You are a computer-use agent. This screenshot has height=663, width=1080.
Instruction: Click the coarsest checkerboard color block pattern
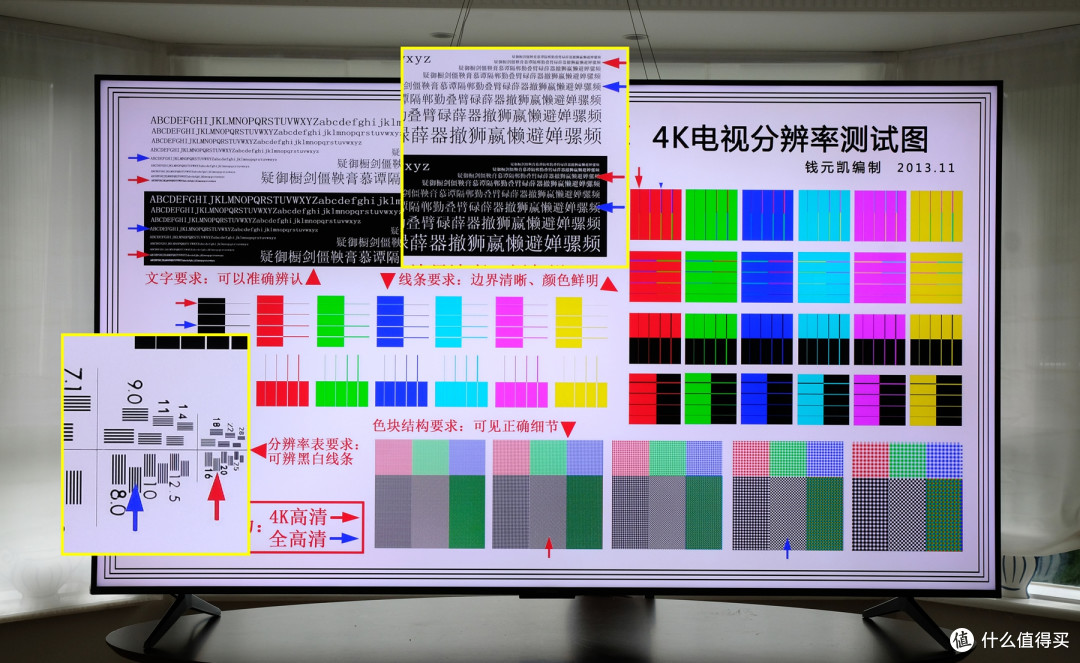coord(907,495)
